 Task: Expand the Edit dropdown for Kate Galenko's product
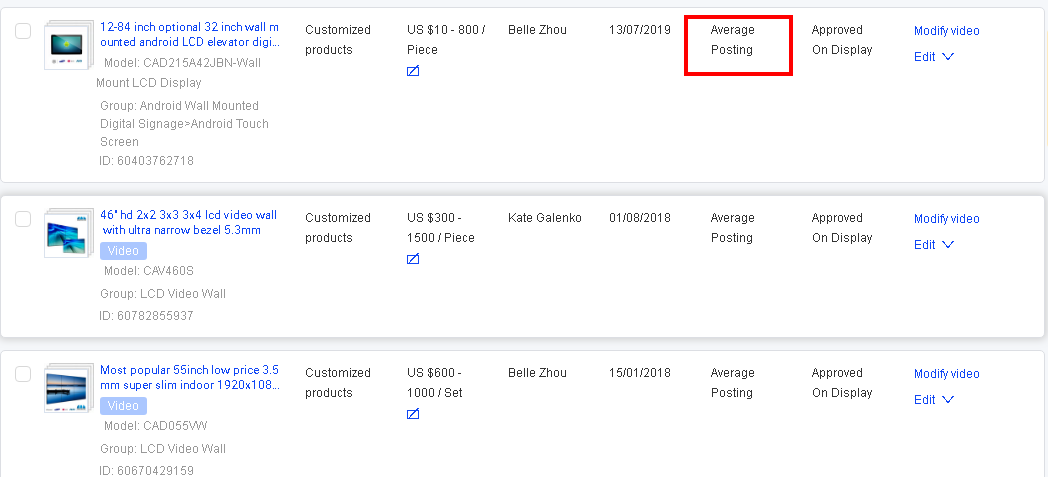[x=934, y=245]
